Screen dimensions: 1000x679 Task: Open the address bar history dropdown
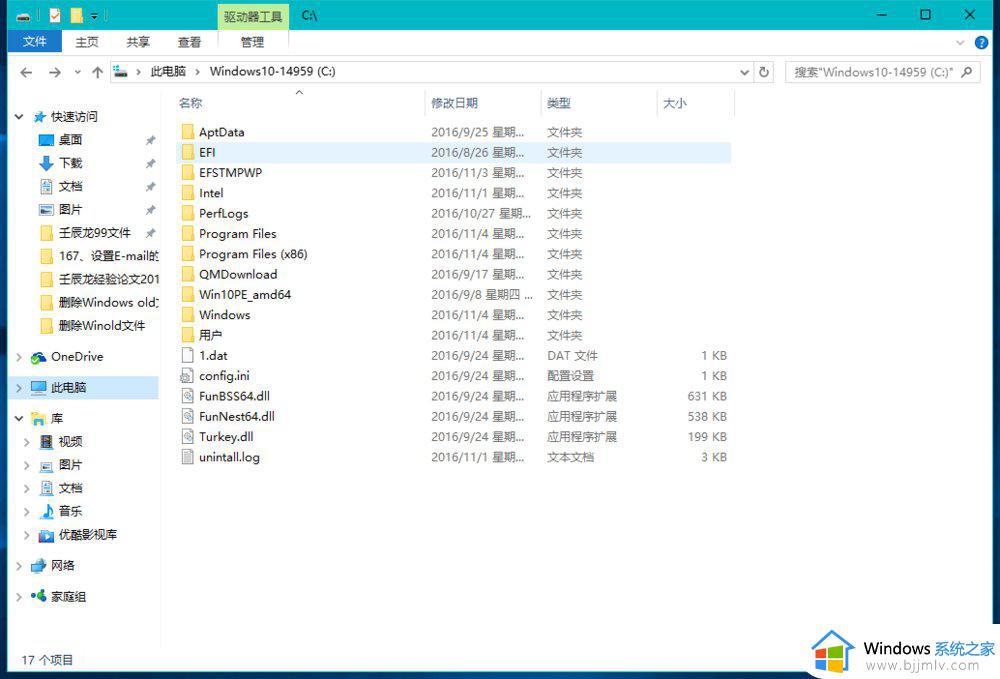[744, 72]
